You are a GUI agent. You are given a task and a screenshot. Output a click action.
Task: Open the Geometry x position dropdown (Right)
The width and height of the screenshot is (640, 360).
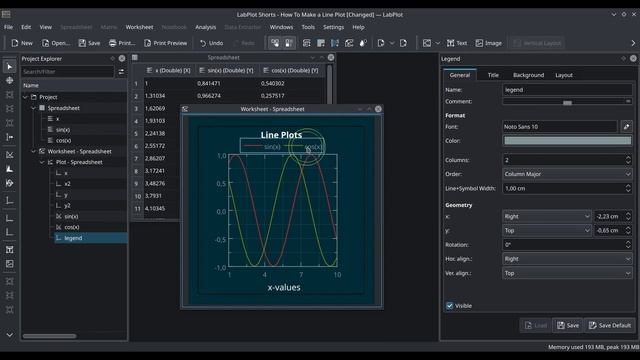[x=547, y=216]
